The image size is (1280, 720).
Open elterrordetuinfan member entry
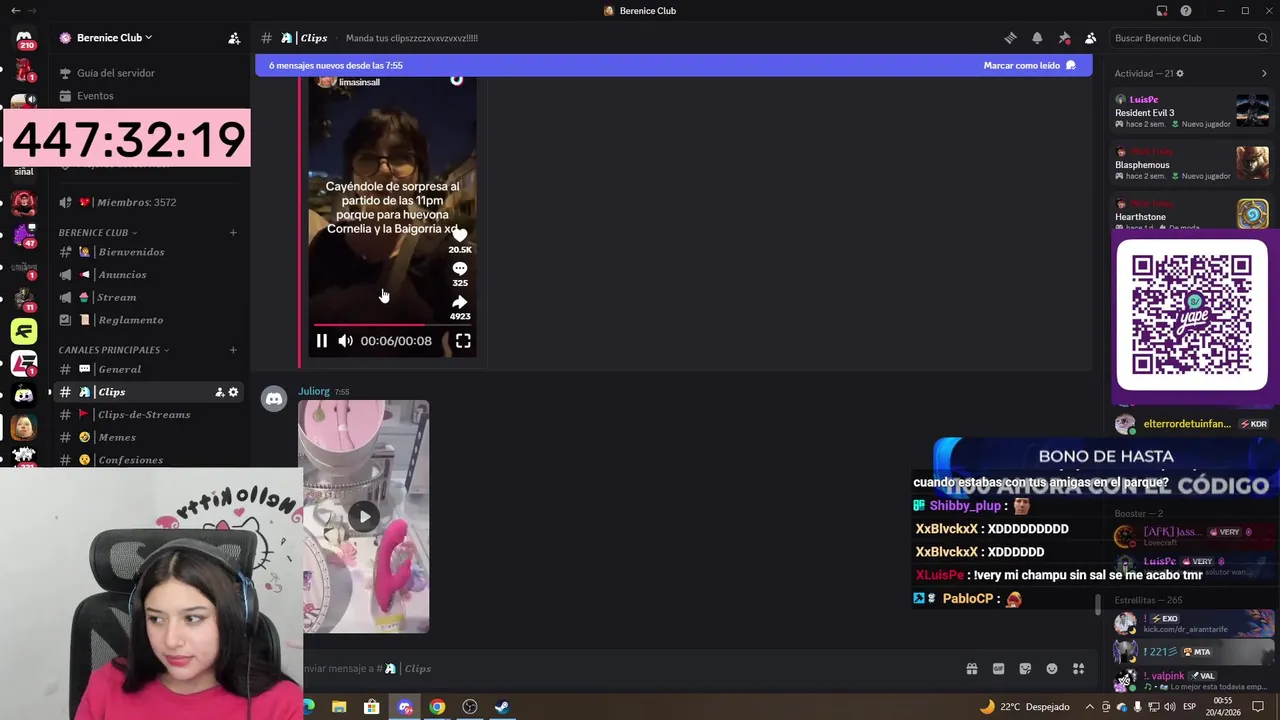click(1192, 424)
